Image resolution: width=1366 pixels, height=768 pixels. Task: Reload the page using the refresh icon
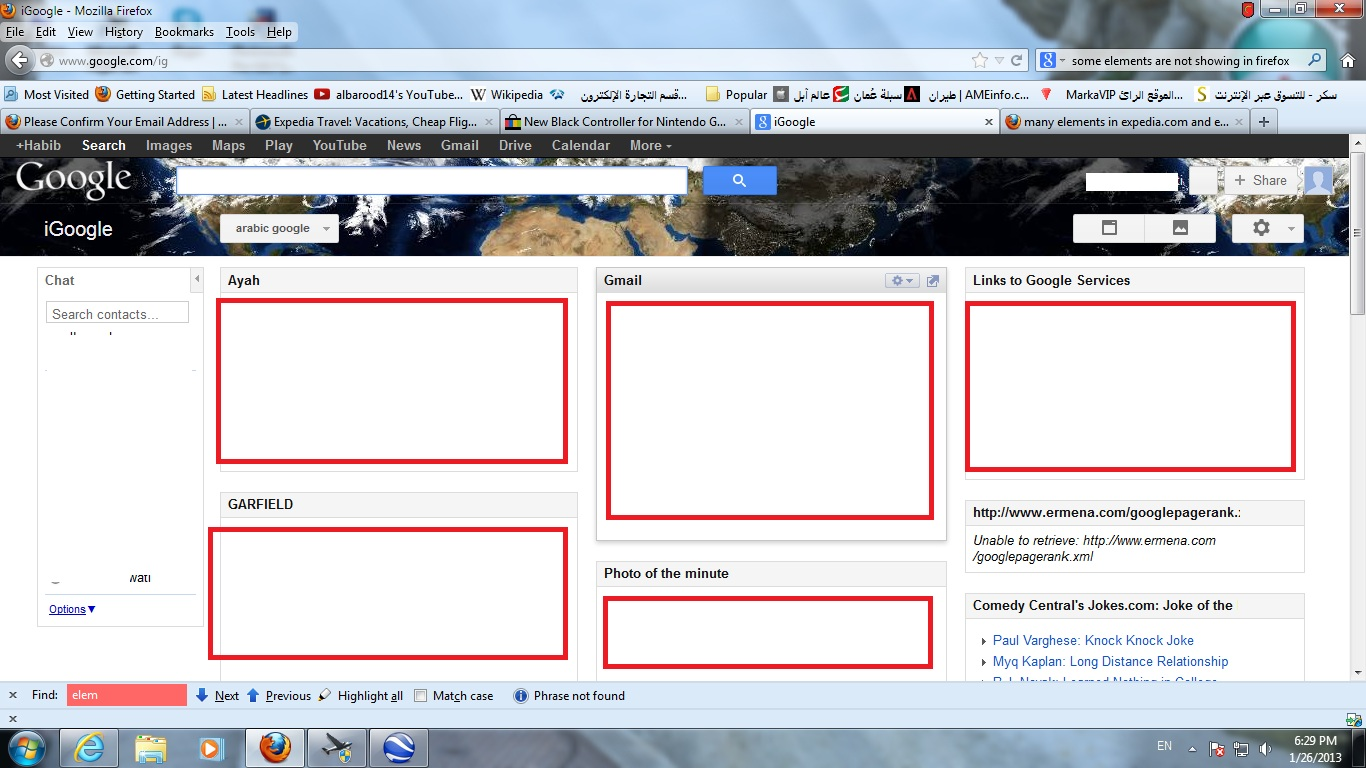click(1017, 60)
